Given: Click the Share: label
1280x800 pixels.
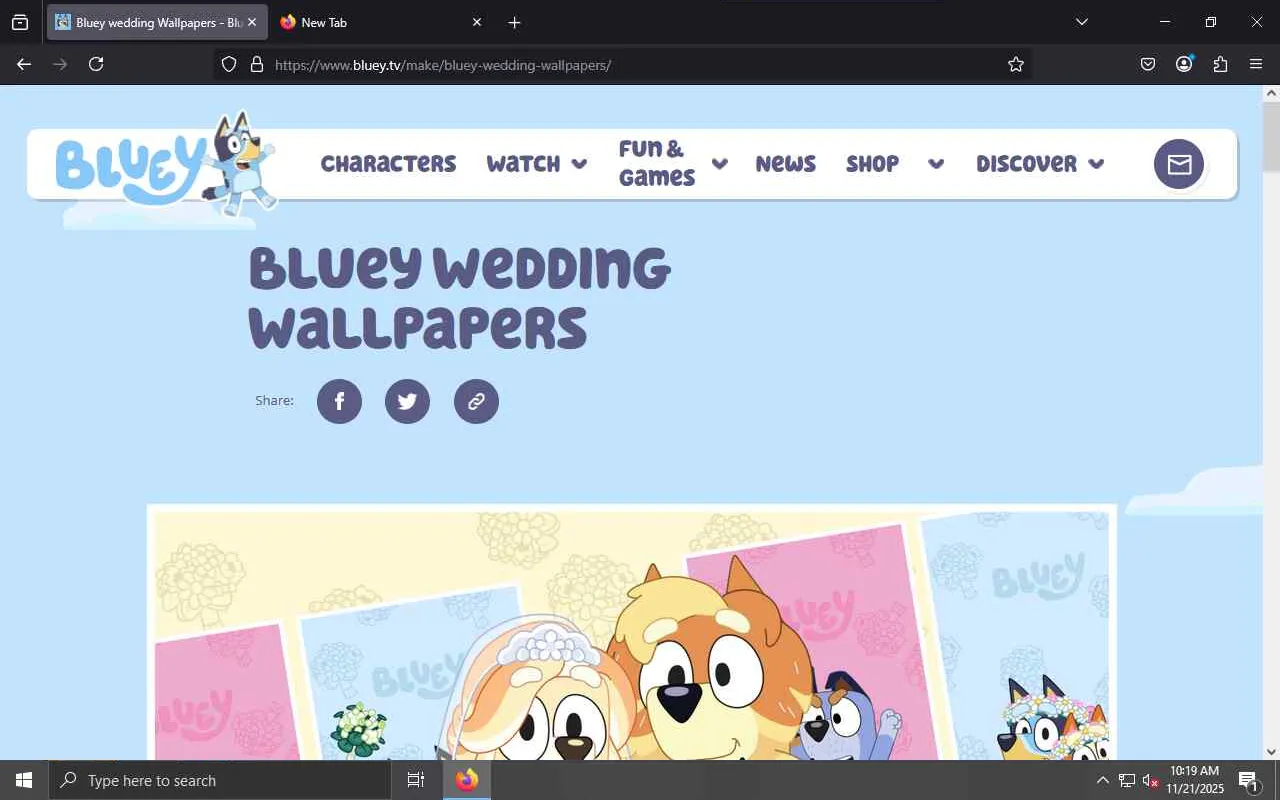Looking at the screenshot, I should click(274, 400).
